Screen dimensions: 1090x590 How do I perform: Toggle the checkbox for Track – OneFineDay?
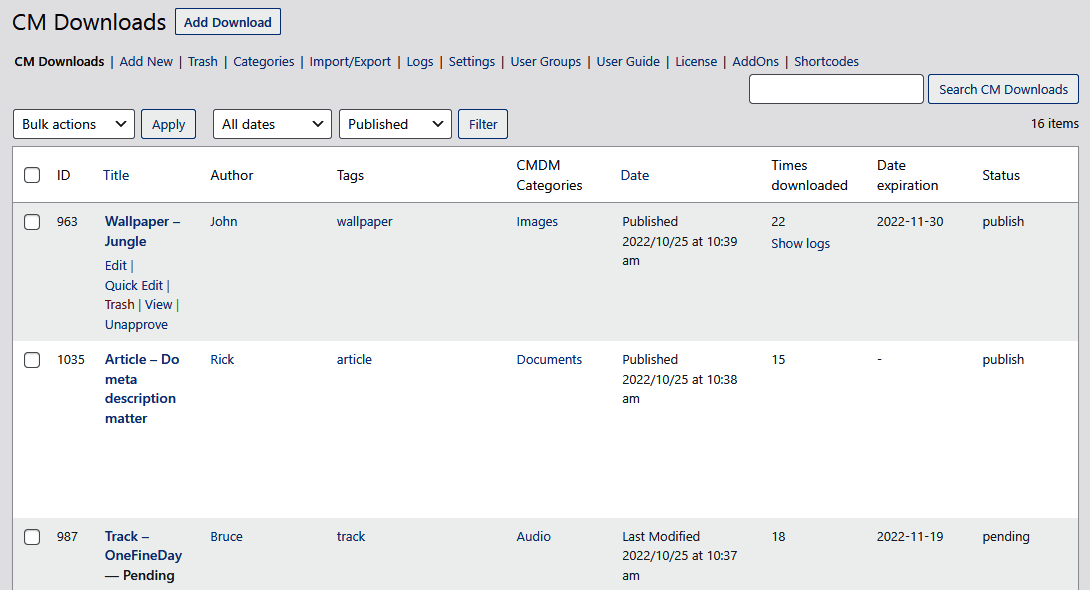point(32,537)
